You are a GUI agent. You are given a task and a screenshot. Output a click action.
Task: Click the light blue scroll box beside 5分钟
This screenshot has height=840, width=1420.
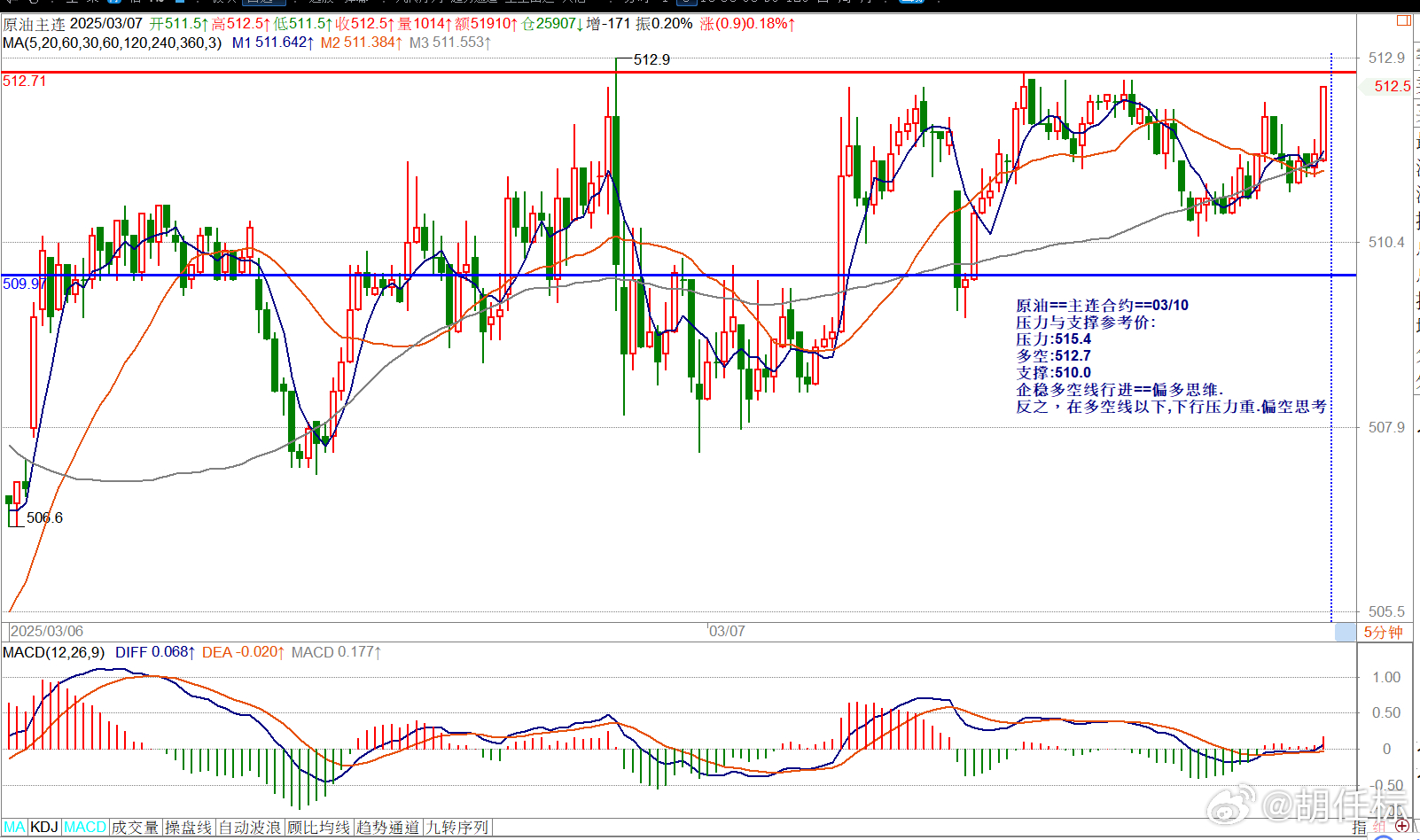(x=1346, y=632)
